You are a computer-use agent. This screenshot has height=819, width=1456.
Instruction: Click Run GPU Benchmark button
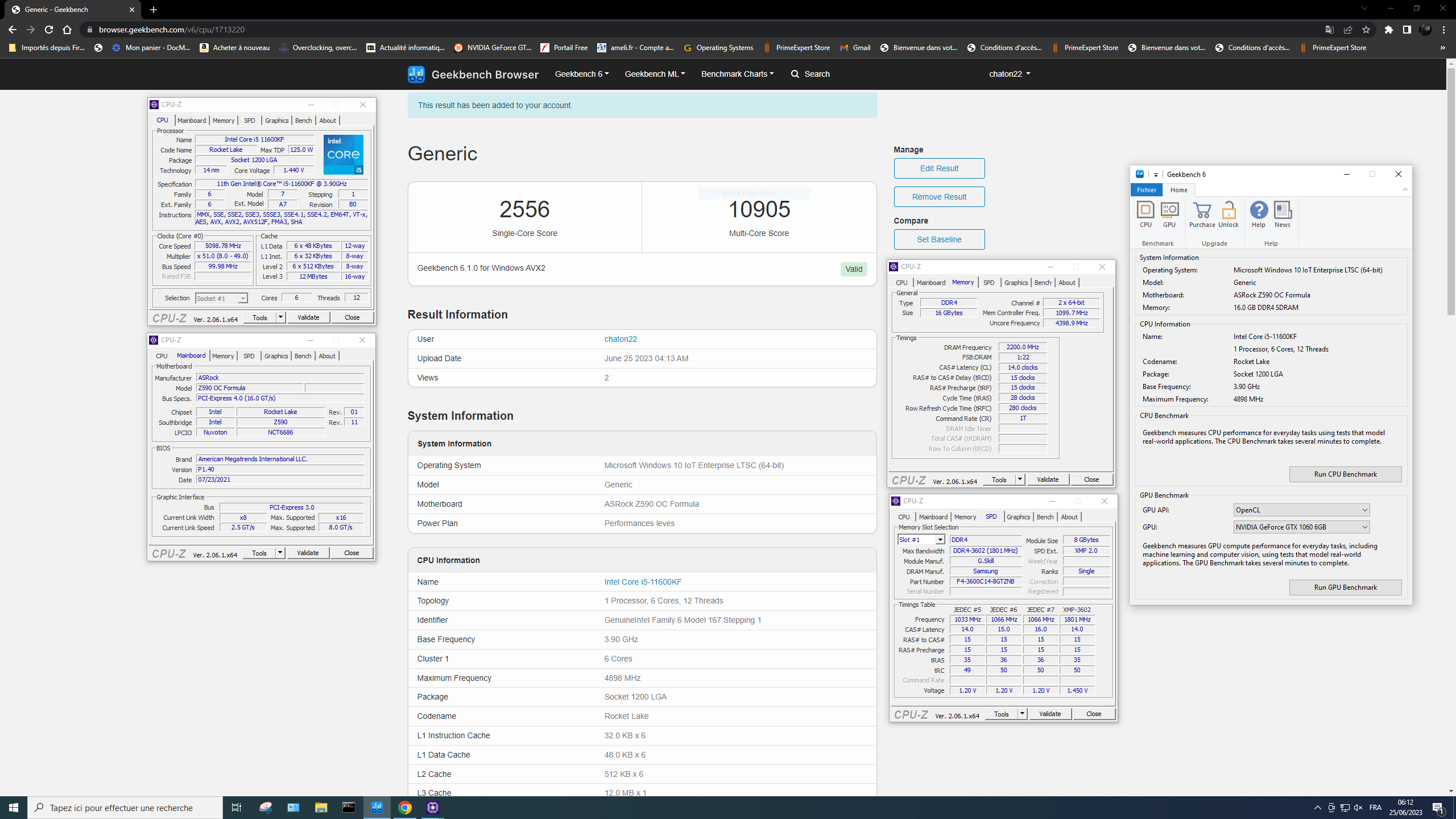pyautogui.click(x=1345, y=588)
